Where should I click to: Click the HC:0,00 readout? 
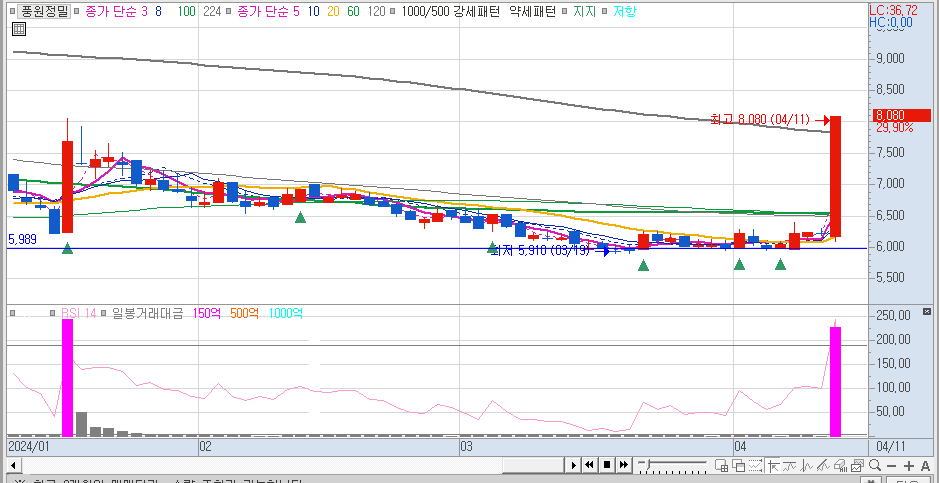[x=890, y=22]
